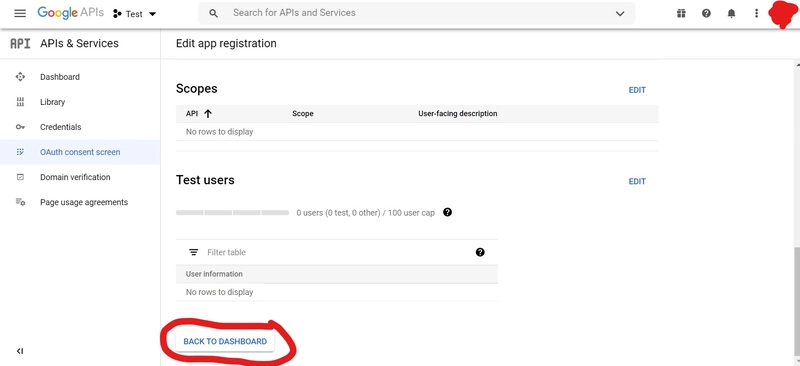Click the user cap progress bar
This screenshot has height=366, width=800.
point(232,213)
